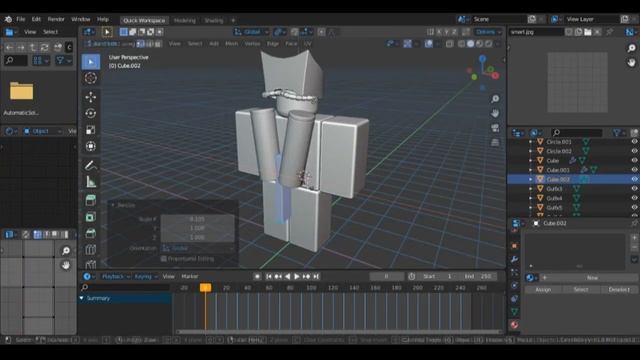Switch perspective/orthographic grid icon in viewport

tap(495, 142)
